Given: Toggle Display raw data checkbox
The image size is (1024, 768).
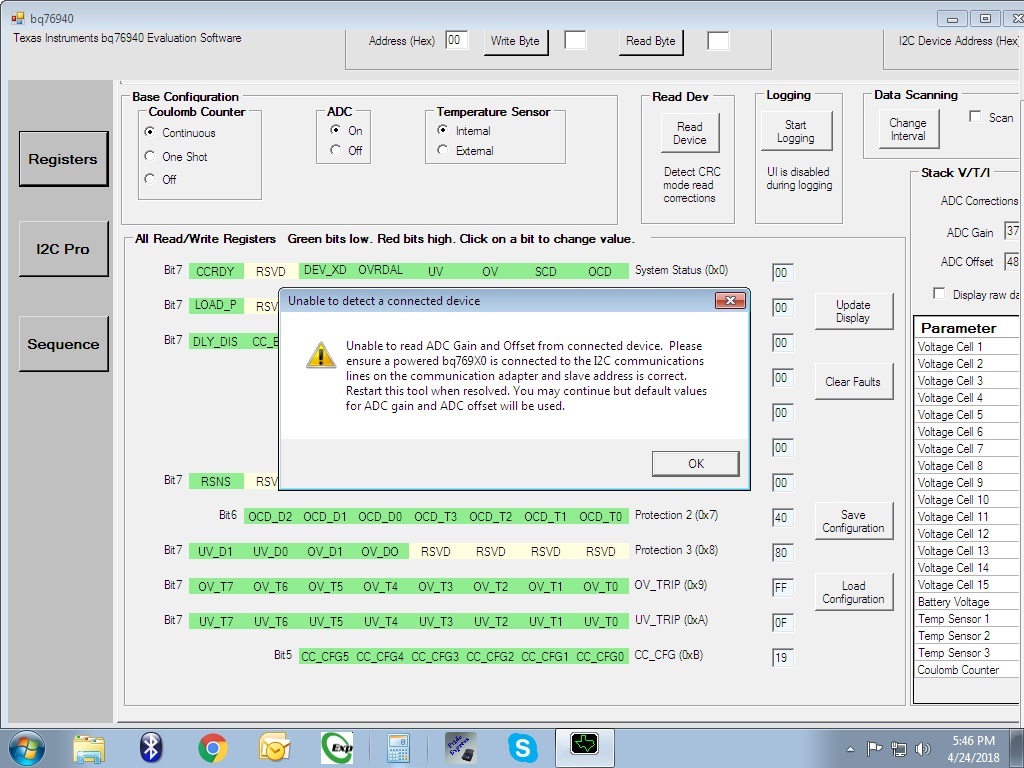Looking at the screenshot, I should [x=939, y=293].
